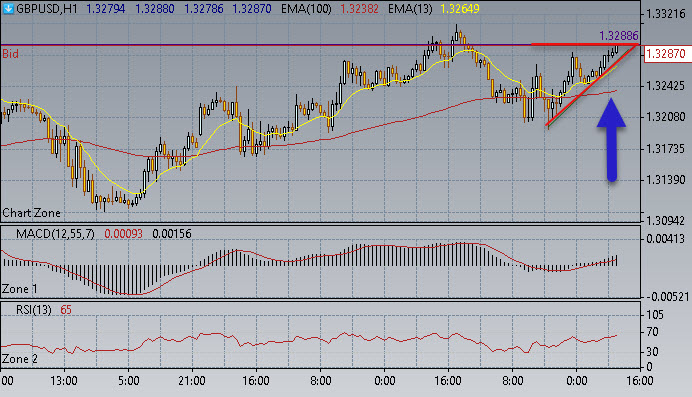Click the red Bid label
Viewport: 692px width, 397px height.
click(x=11, y=54)
